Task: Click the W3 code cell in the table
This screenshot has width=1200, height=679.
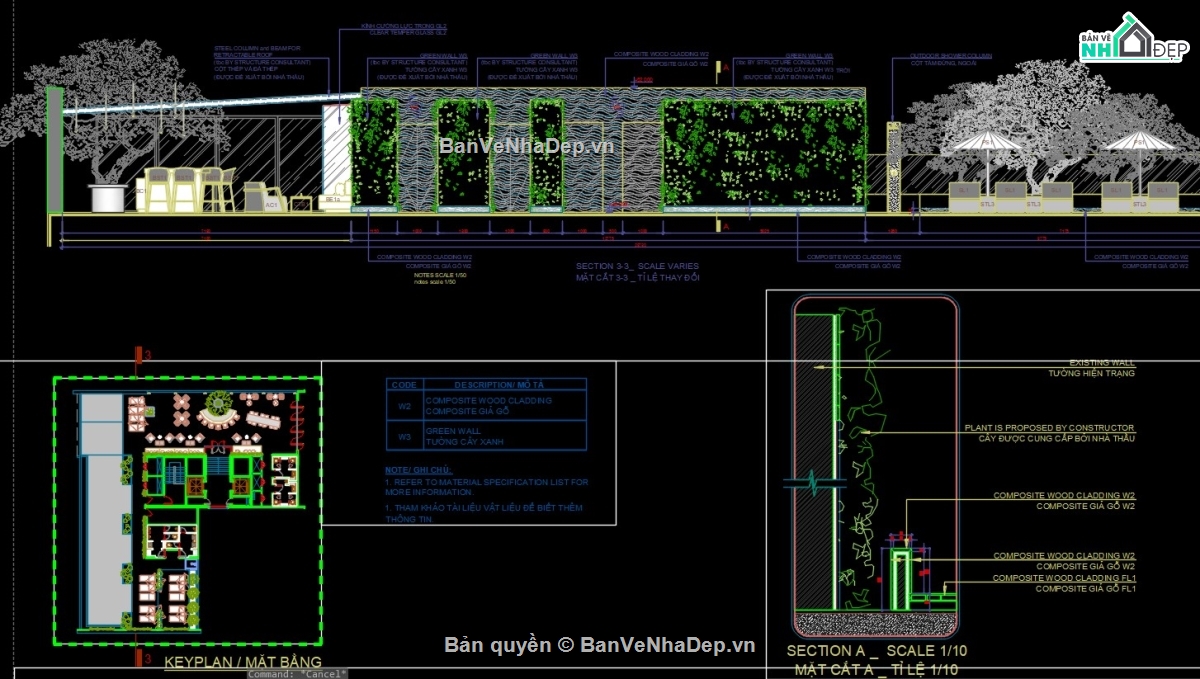Action: click(x=405, y=436)
